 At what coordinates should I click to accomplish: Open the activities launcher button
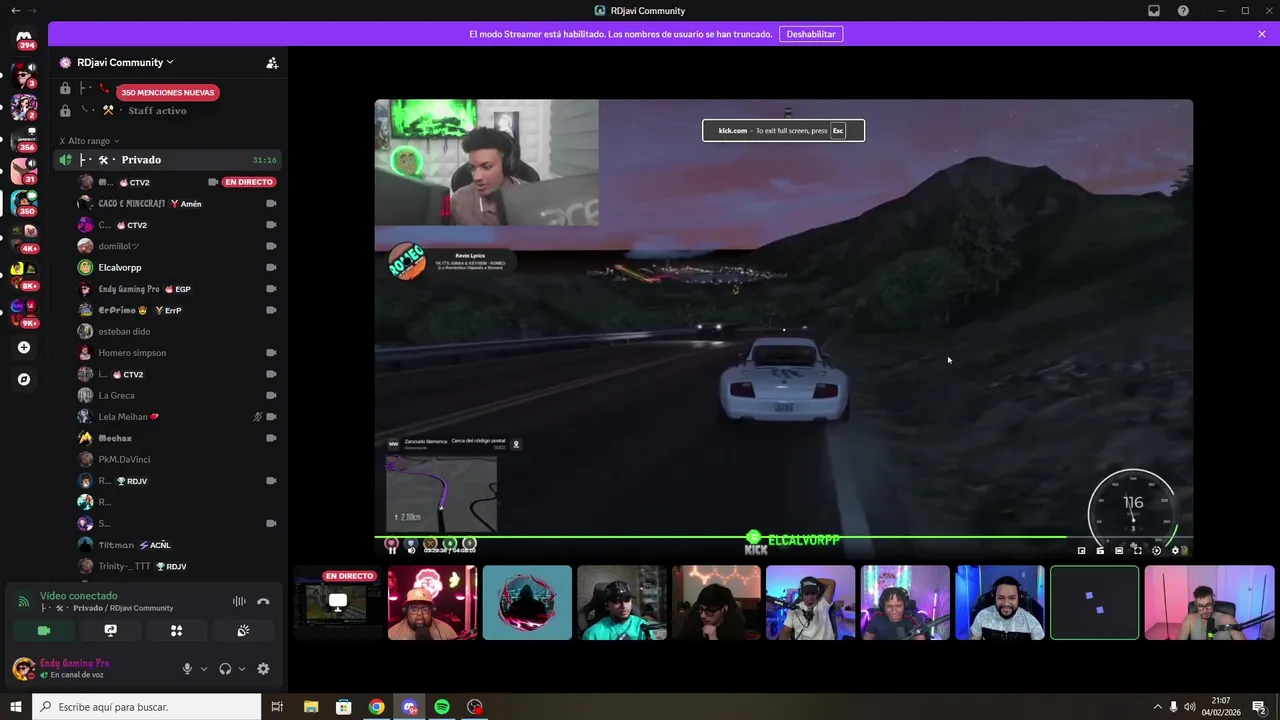click(x=176, y=630)
